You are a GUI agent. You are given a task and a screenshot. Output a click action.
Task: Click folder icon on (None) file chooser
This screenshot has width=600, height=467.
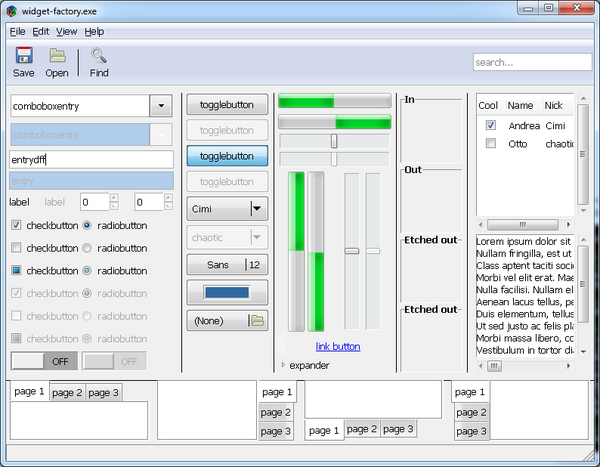pyautogui.click(x=257, y=321)
